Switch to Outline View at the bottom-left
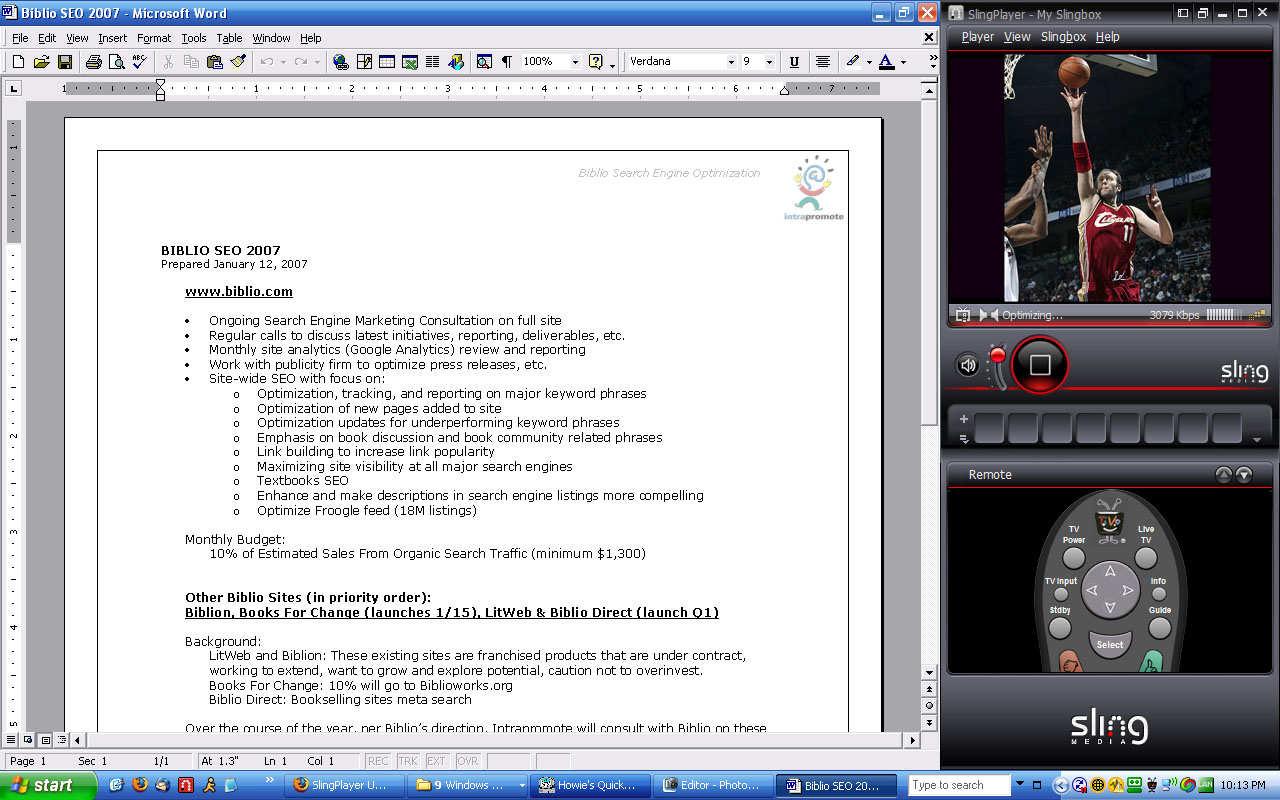The image size is (1280, 800). (62, 740)
